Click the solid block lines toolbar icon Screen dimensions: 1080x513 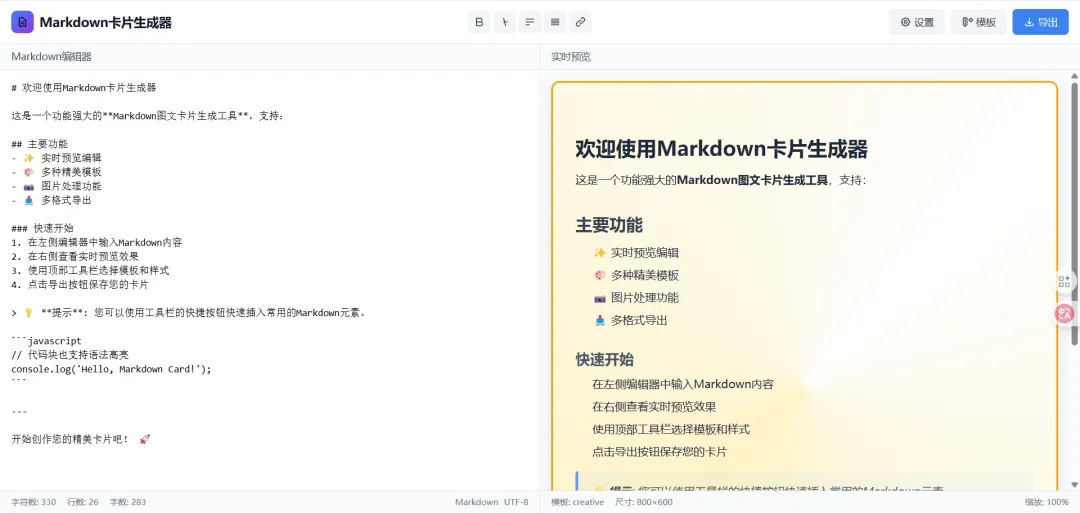pos(555,22)
